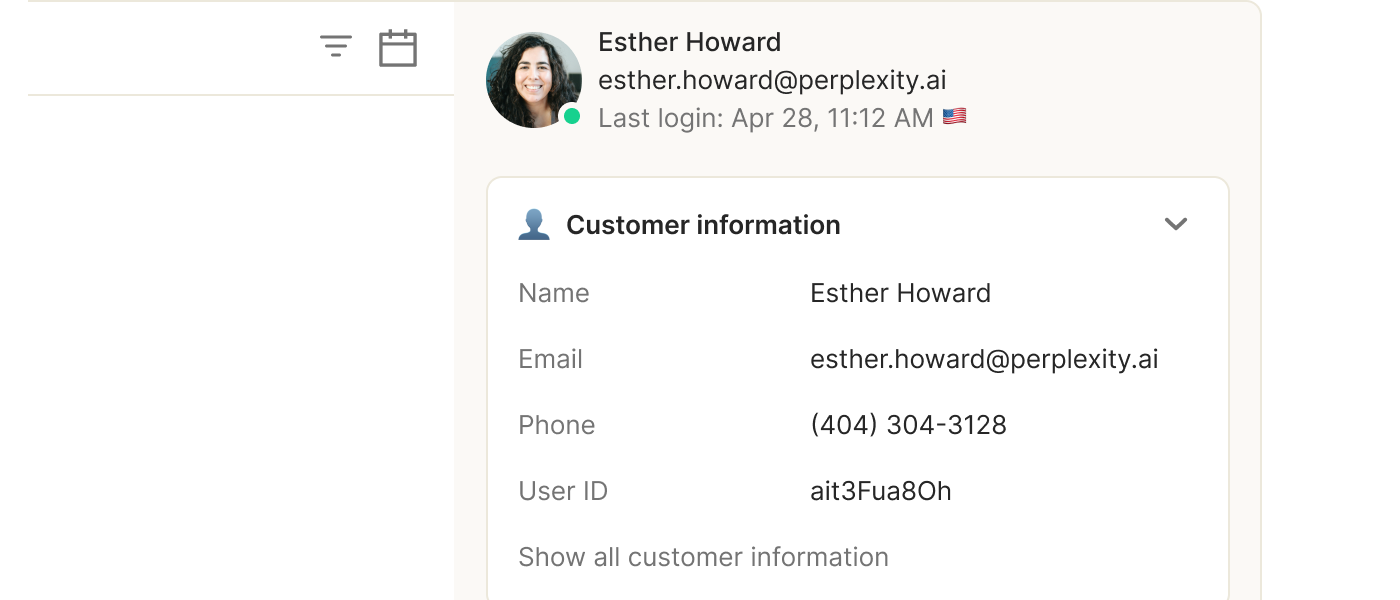This screenshot has height=600, width=1400.
Task: Click the Esther Howard header name
Action: point(689,42)
